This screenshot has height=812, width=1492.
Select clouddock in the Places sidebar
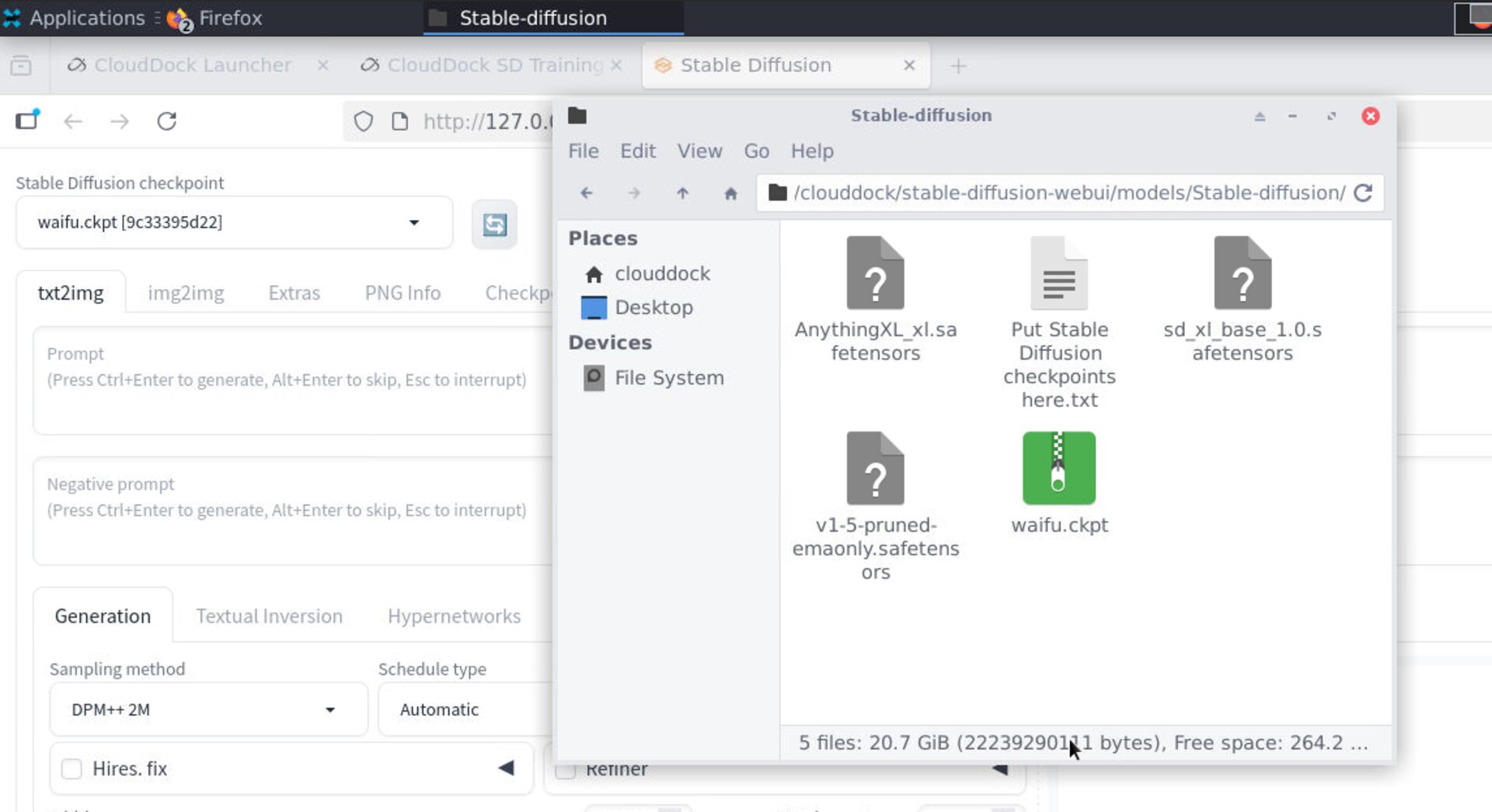tap(662, 274)
